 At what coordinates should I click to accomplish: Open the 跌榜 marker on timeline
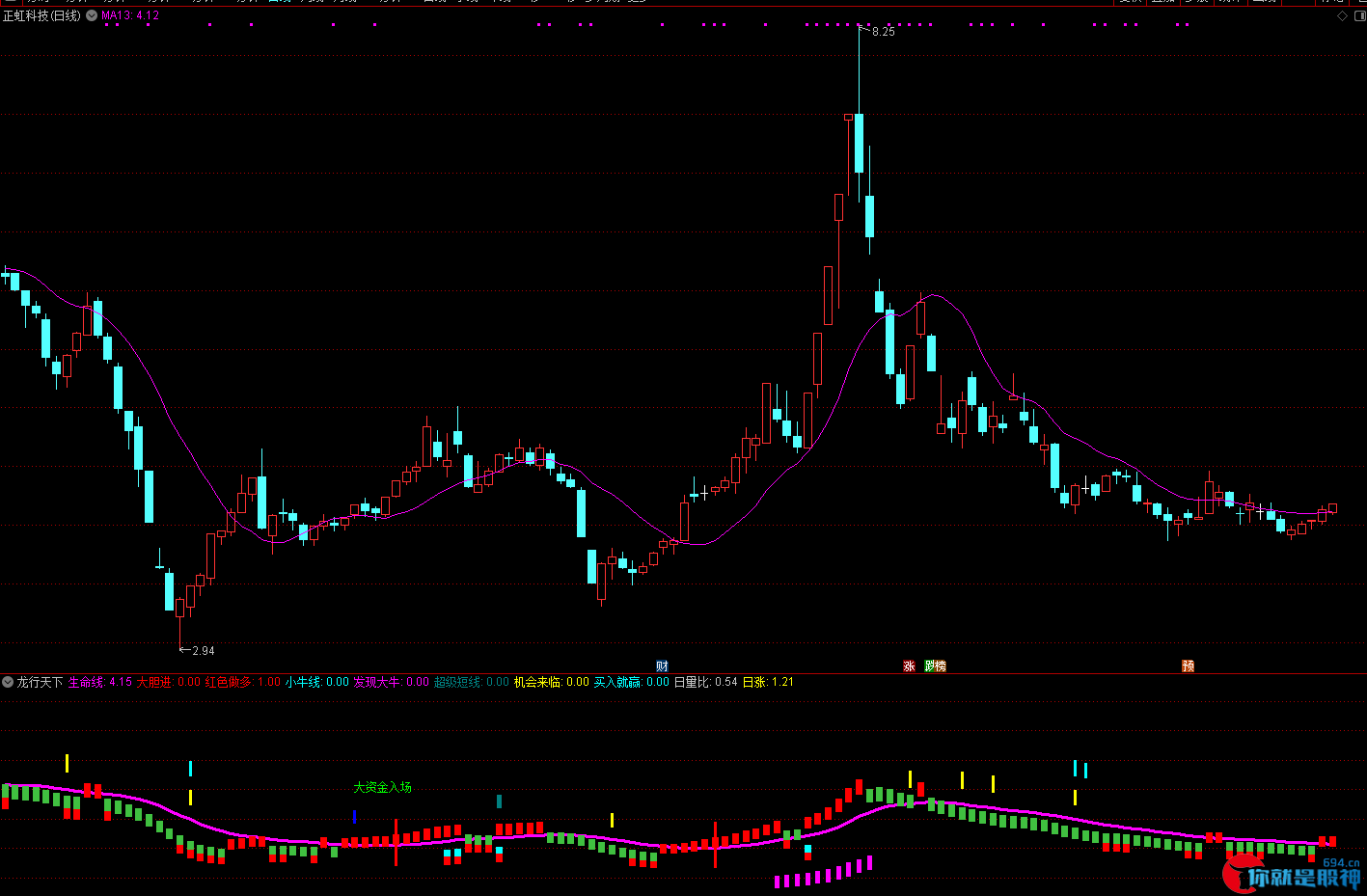pos(935,666)
